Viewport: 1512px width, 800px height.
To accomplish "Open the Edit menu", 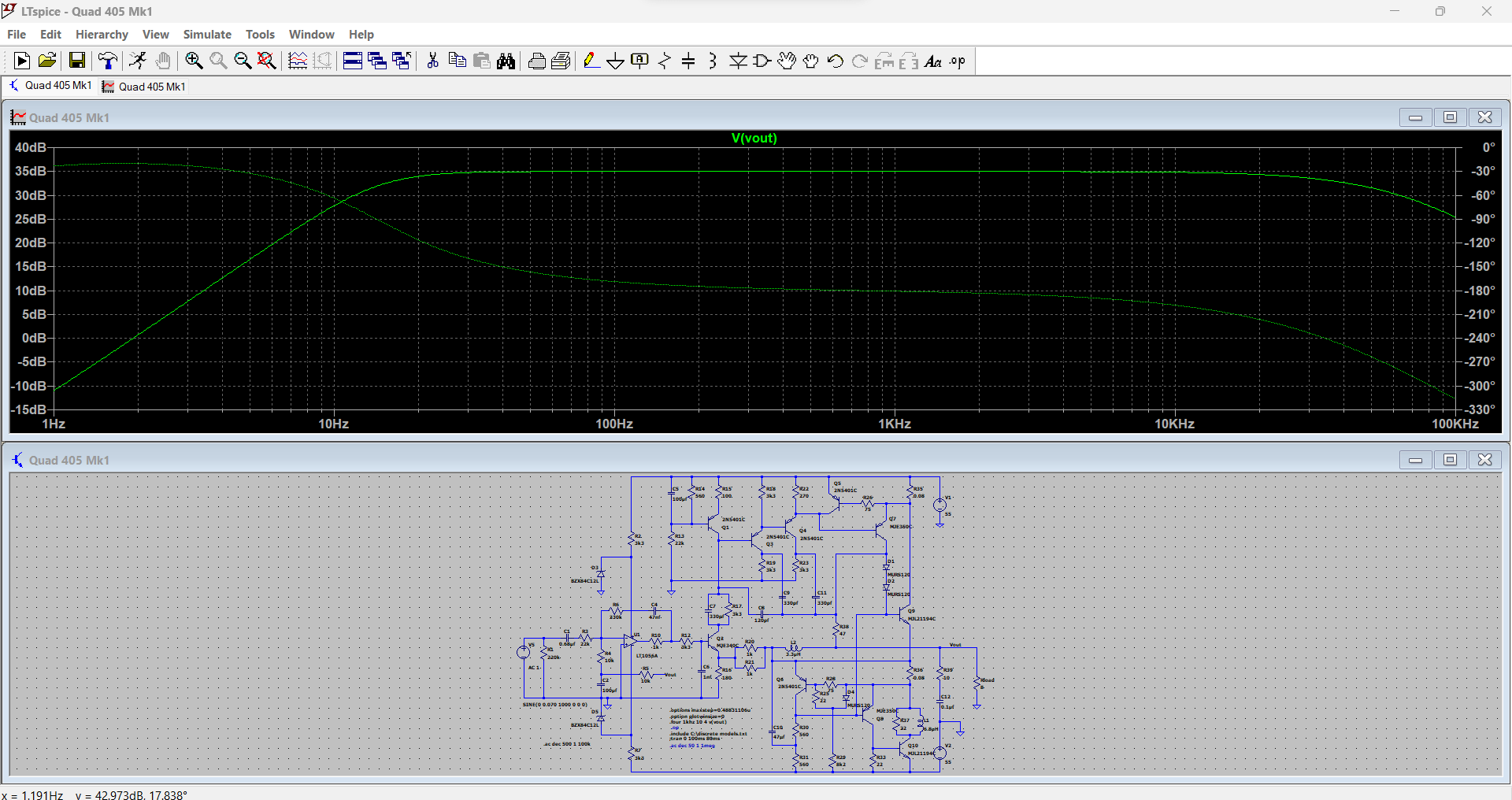I will tap(50, 35).
